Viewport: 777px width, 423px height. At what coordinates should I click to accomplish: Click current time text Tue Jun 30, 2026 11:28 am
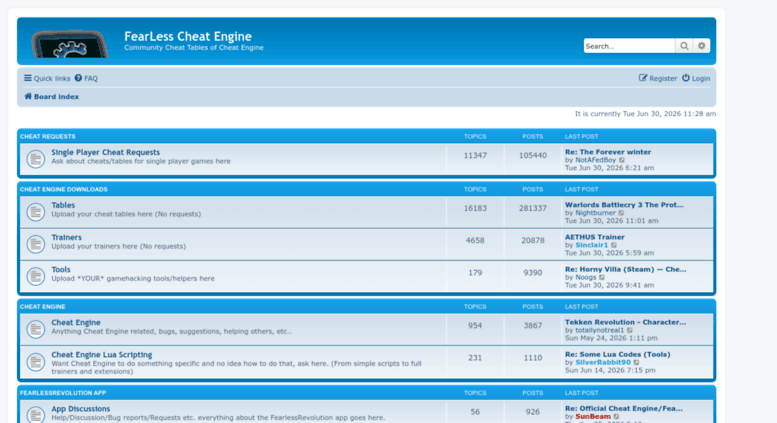(669, 113)
